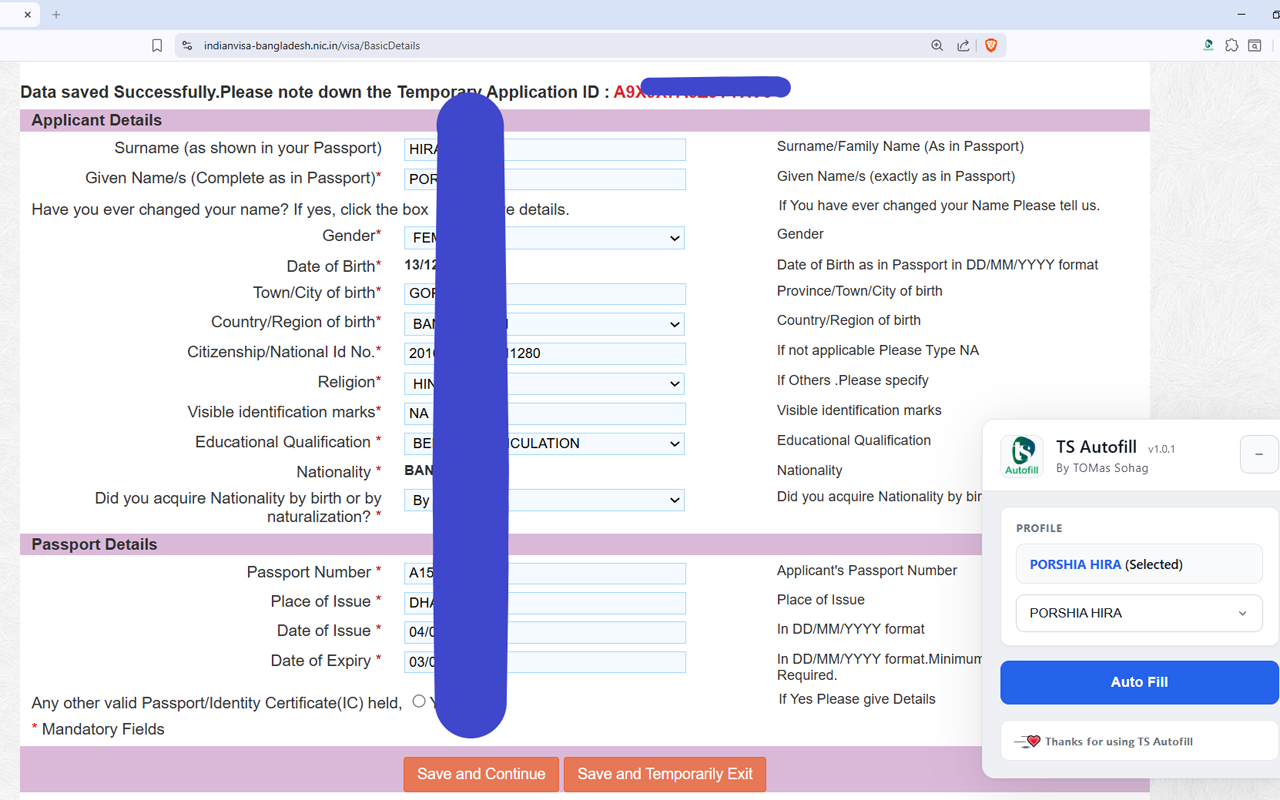The image size is (1280, 800).
Task: Click the Town/City of birth field
Action: coord(545,294)
